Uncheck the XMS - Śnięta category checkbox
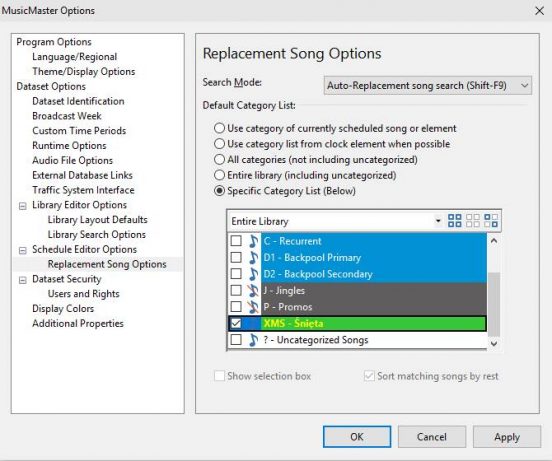Image resolution: width=552 pixels, height=461 pixels. point(236,323)
